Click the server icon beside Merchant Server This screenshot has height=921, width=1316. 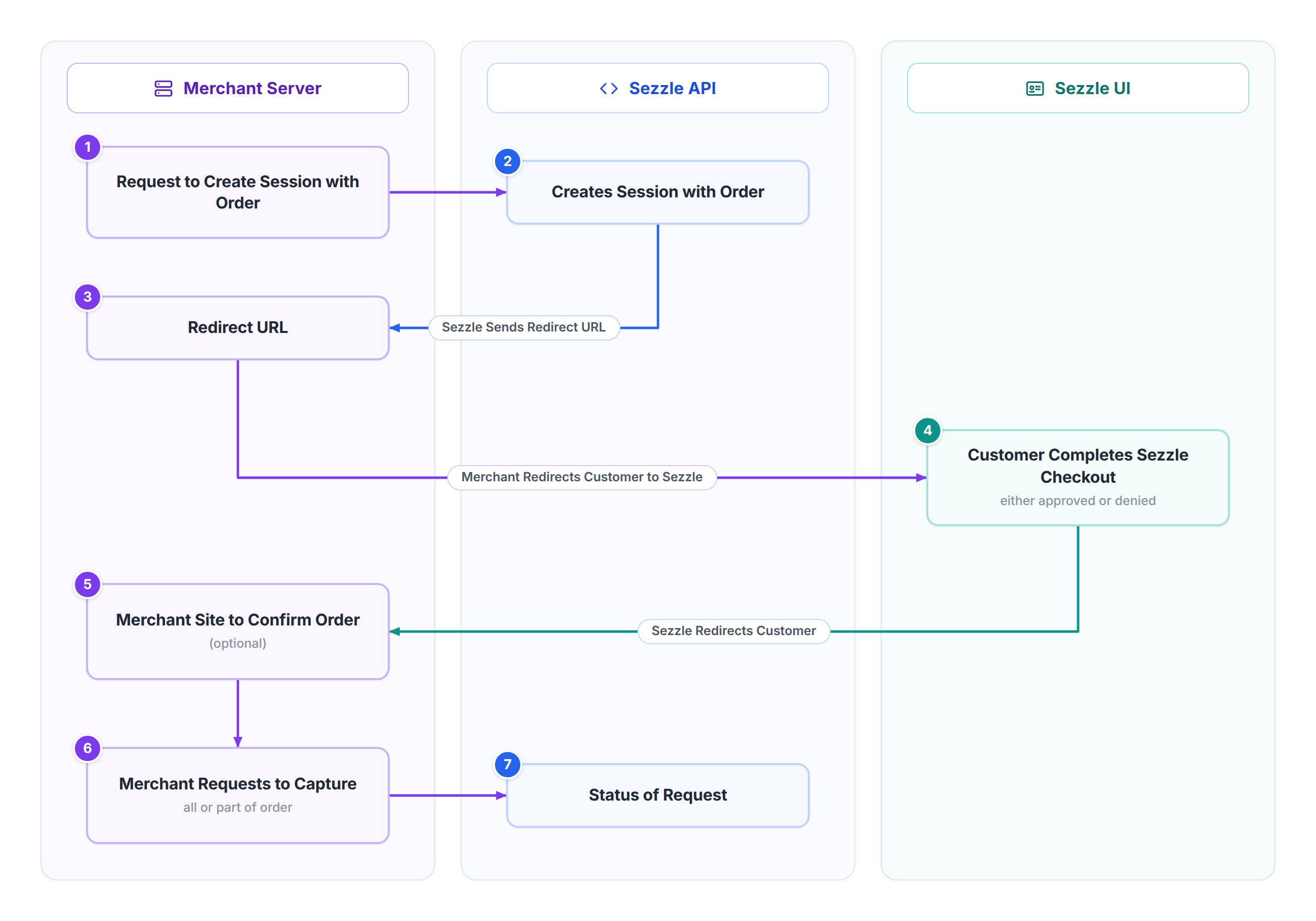[163, 88]
